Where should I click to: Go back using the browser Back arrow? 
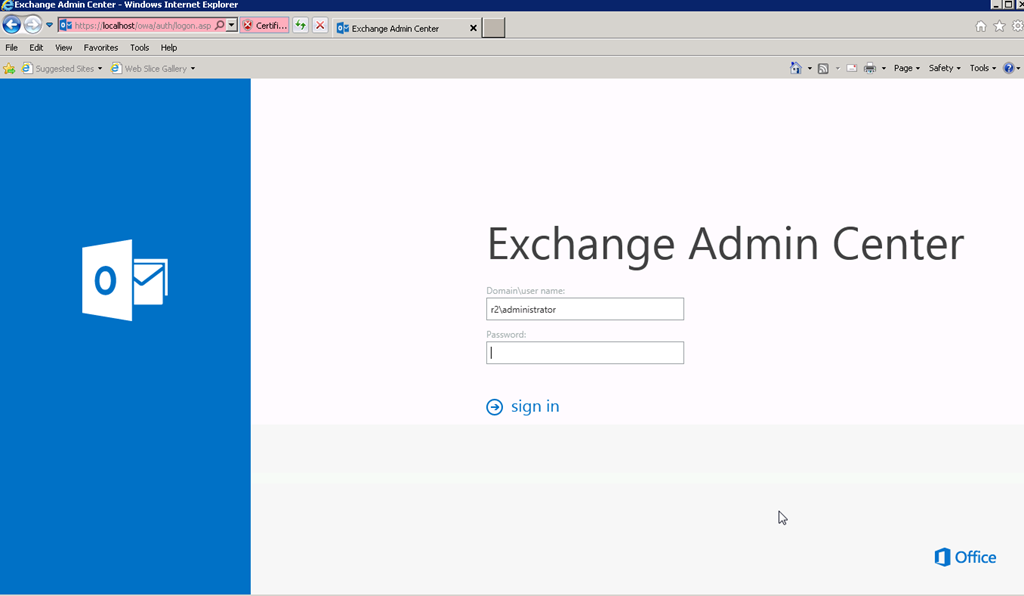(x=12, y=25)
